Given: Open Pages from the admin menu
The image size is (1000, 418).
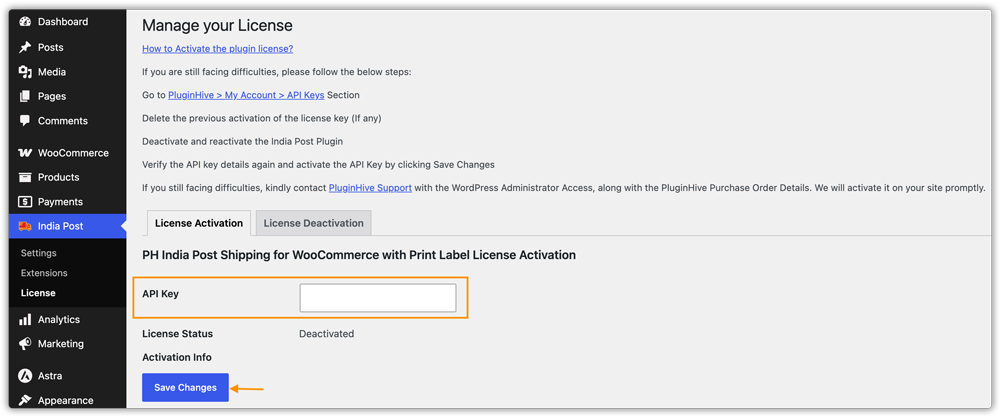Looking at the screenshot, I should tap(68, 96).
